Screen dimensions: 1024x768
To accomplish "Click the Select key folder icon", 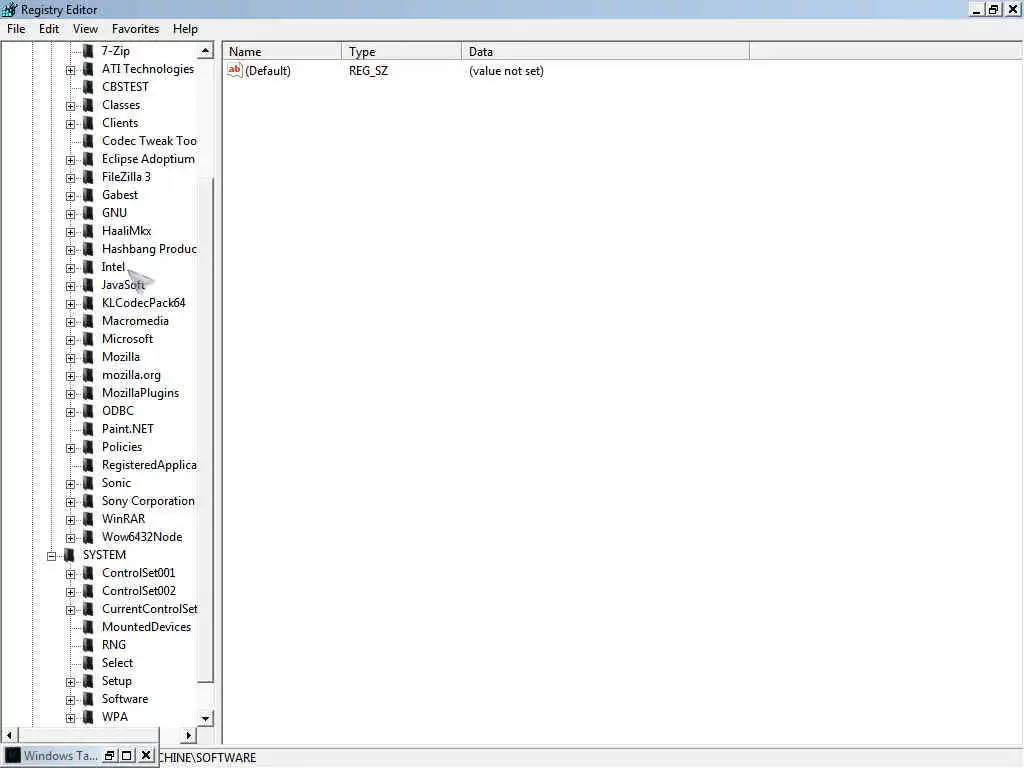I will click(88, 663).
